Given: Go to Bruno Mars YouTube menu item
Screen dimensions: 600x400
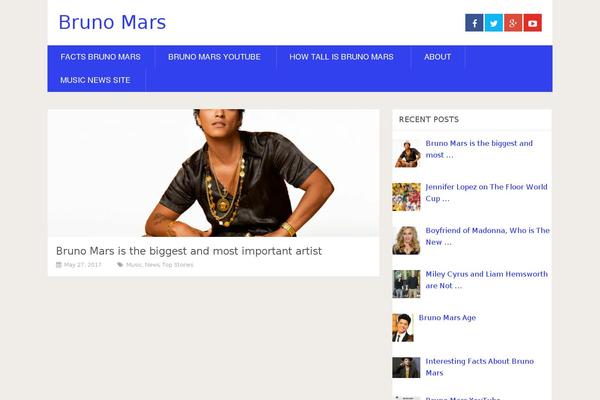Looking at the screenshot, I should tap(214, 57).
